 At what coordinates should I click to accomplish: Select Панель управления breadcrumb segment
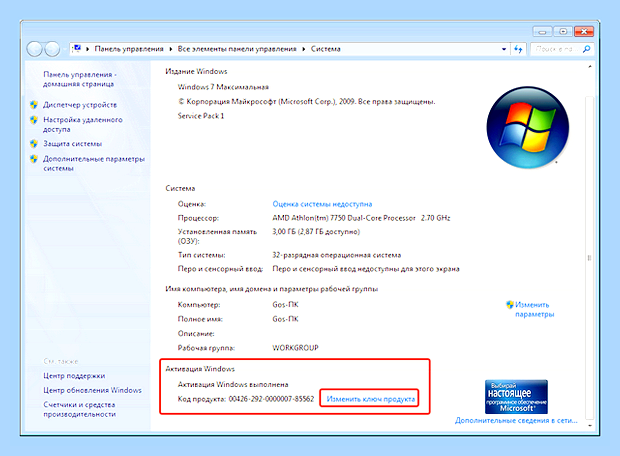coord(129,49)
